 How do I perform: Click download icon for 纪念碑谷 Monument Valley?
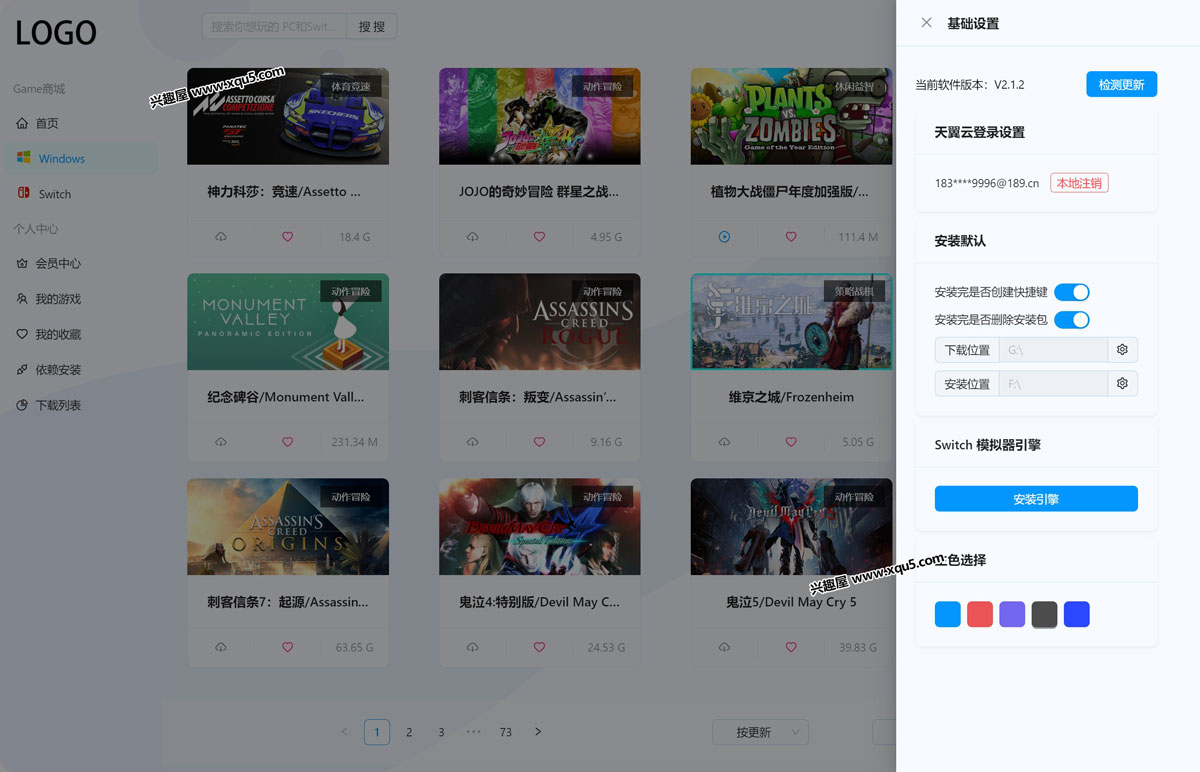click(x=221, y=442)
